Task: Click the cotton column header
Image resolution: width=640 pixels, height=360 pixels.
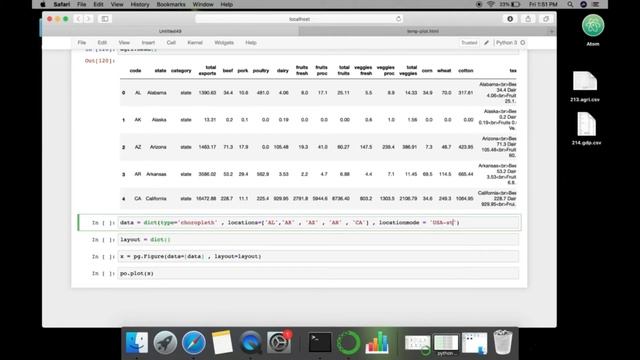Action: pyautogui.click(x=466, y=70)
